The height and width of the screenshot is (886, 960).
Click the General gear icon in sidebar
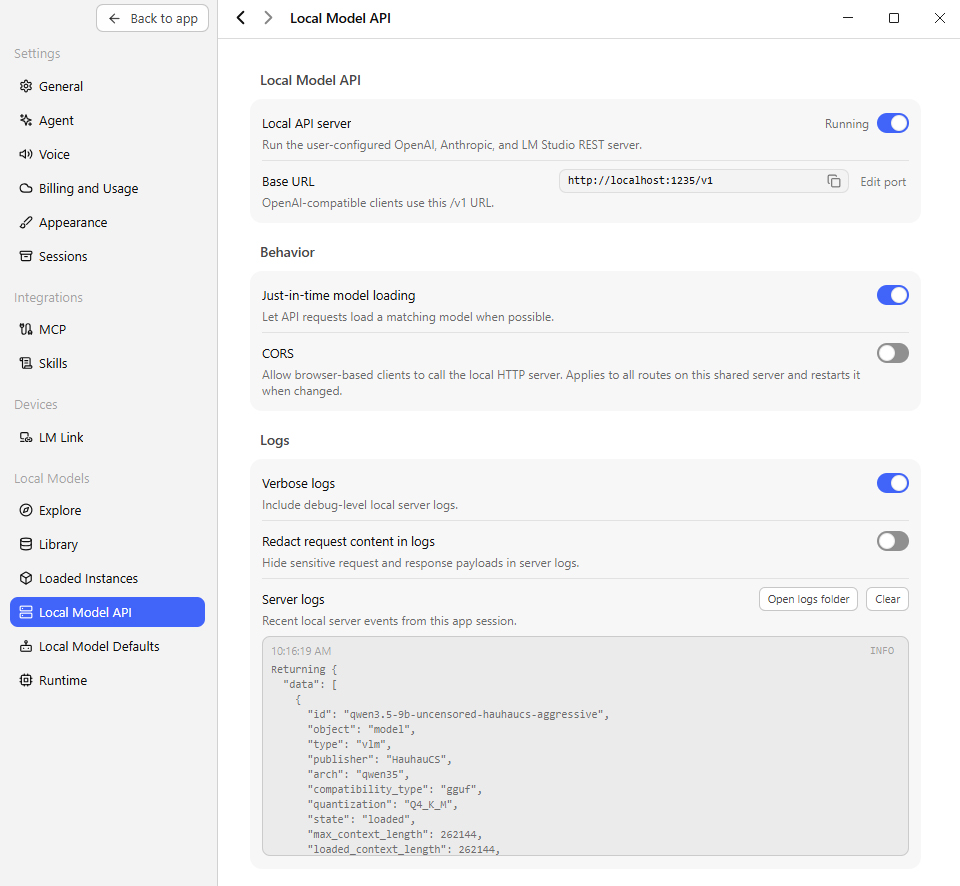tap(26, 86)
